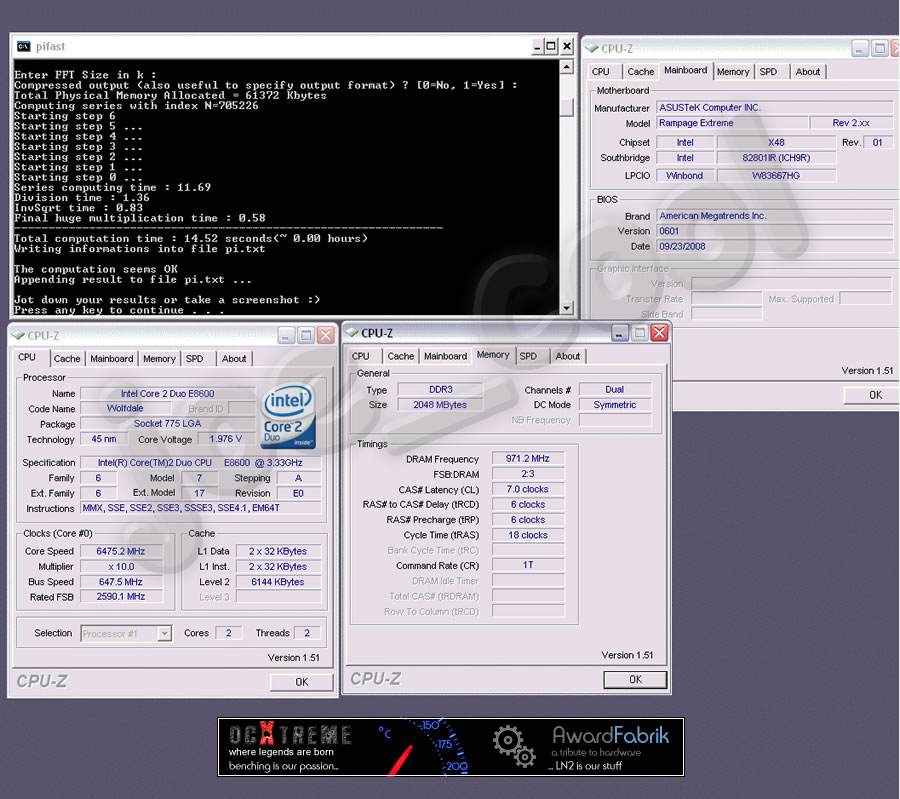Click OK in CPU-Z processor window

[301, 682]
